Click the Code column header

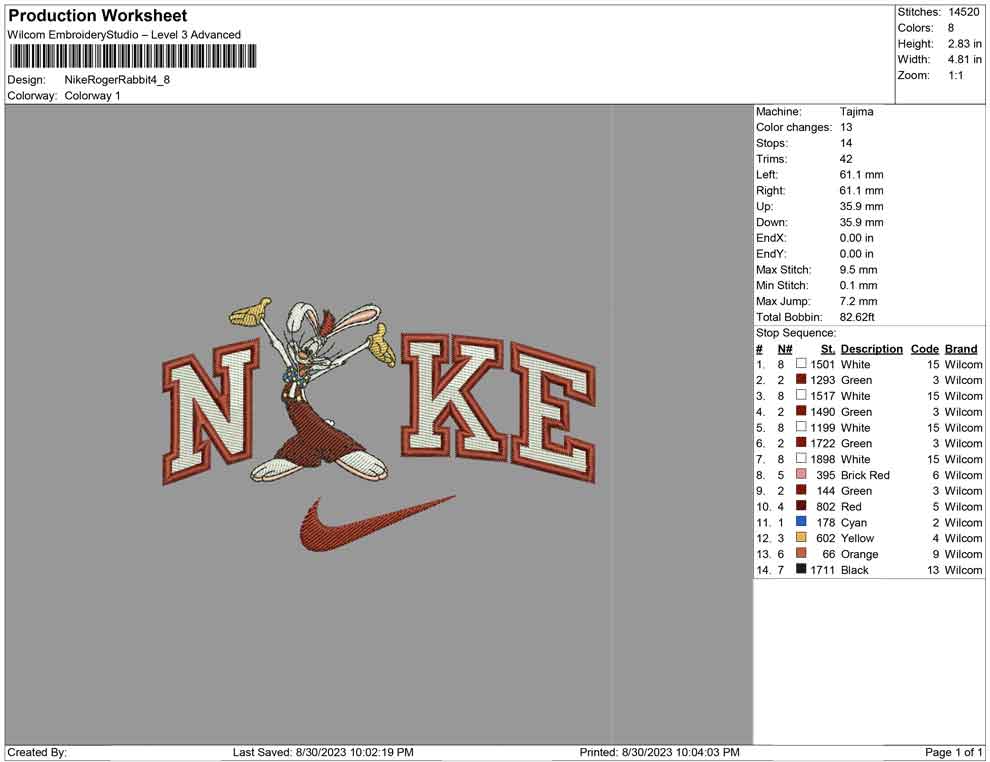(x=924, y=349)
